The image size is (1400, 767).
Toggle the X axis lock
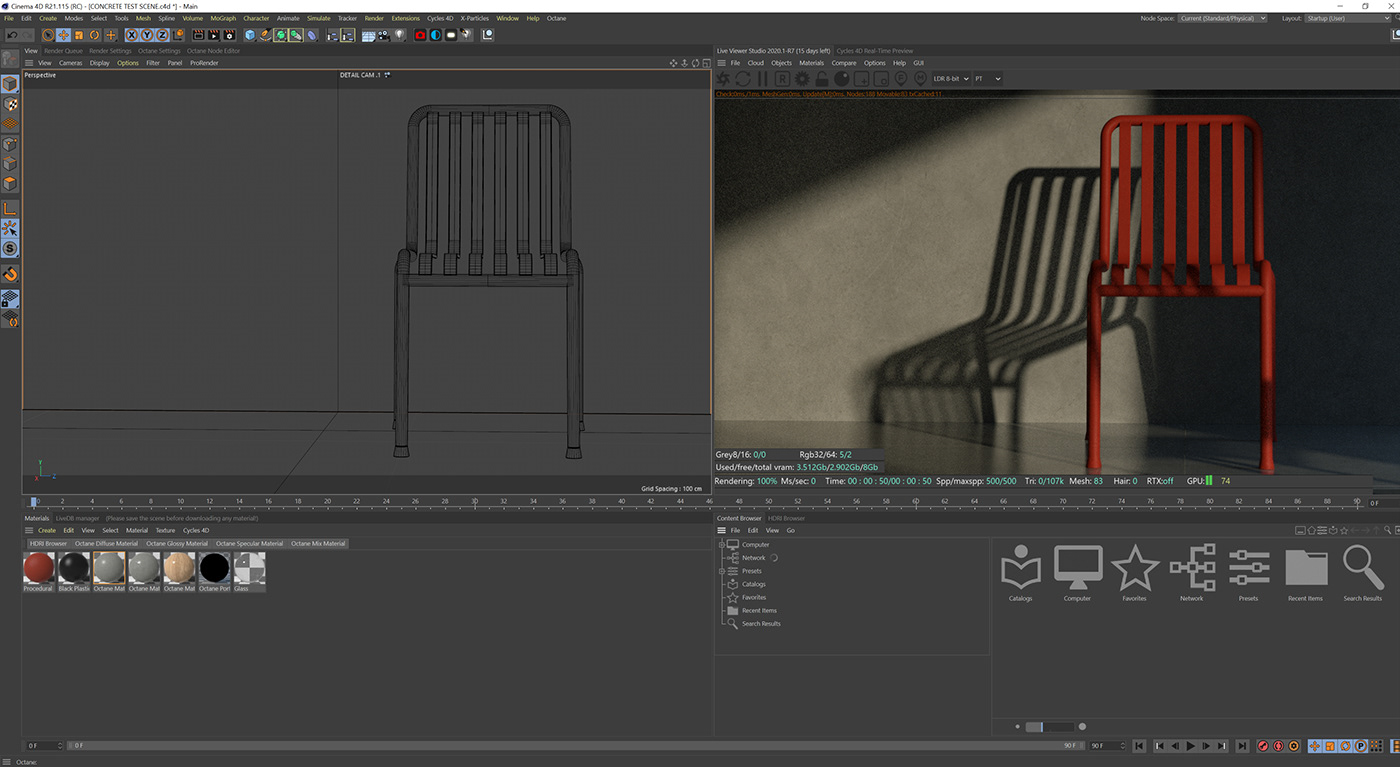(x=131, y=35)
